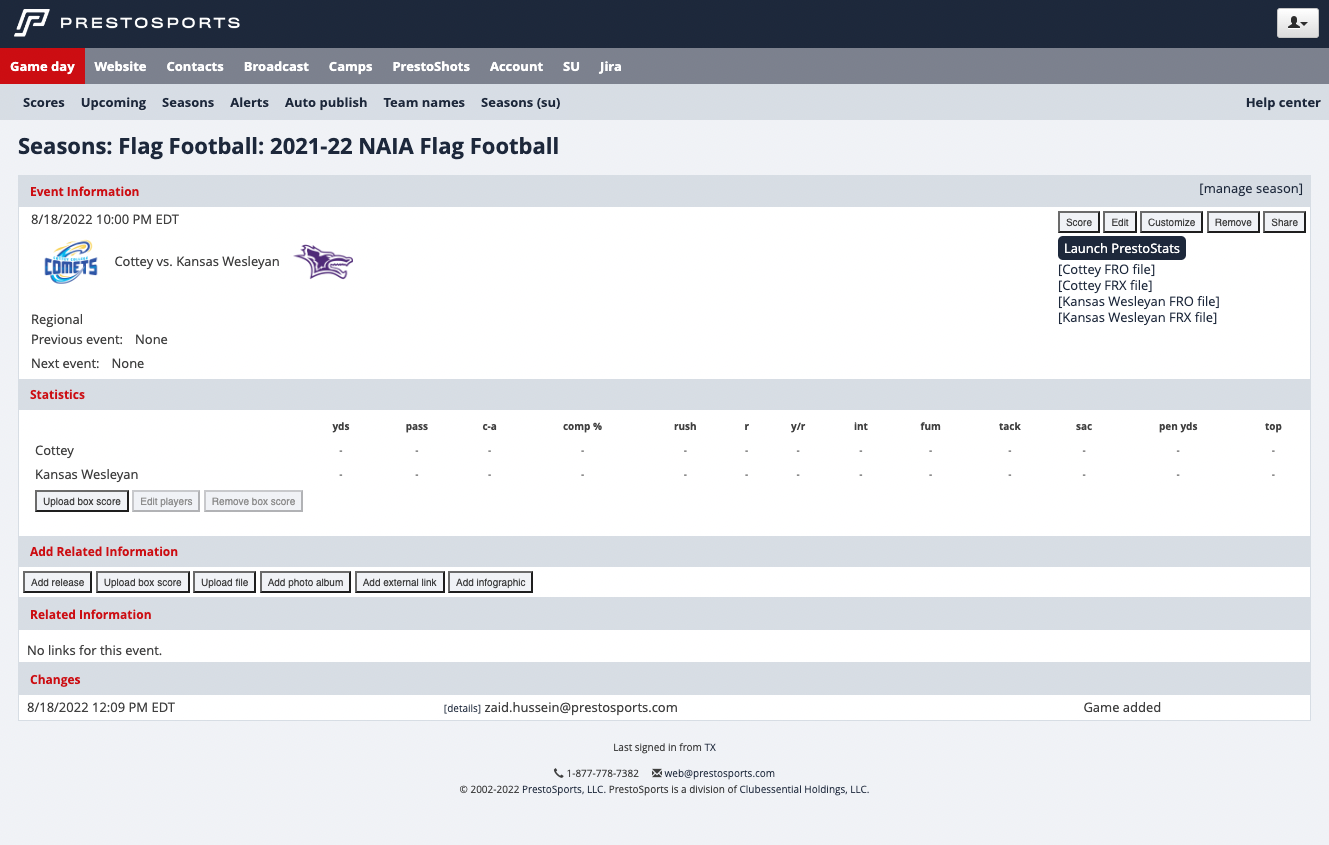Click the comp % column header
1329x845 pixels.
[x=582, y=426]
